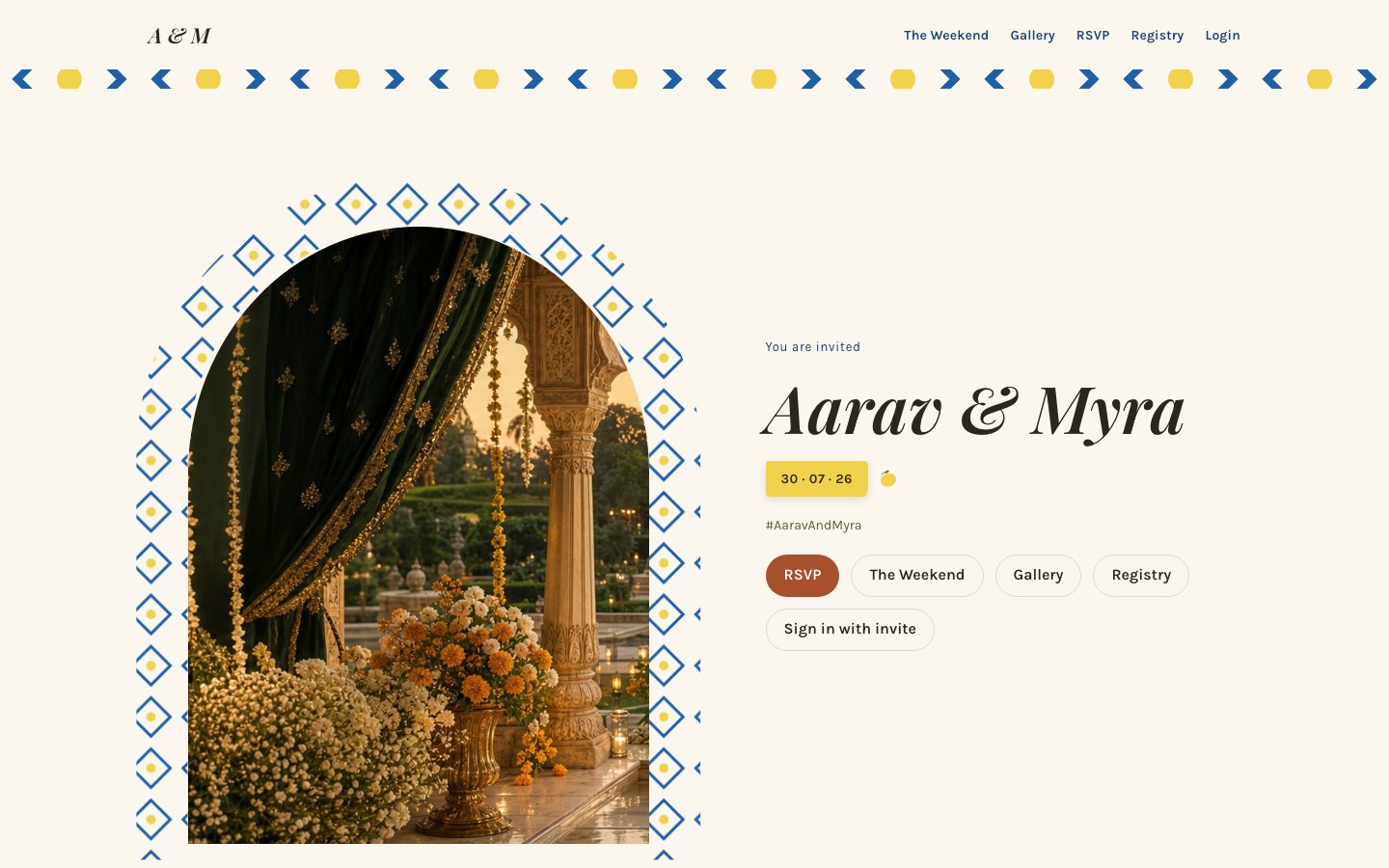Click the Gallery pill button
Screen dimensions: 1389x868
(1038, 576)
